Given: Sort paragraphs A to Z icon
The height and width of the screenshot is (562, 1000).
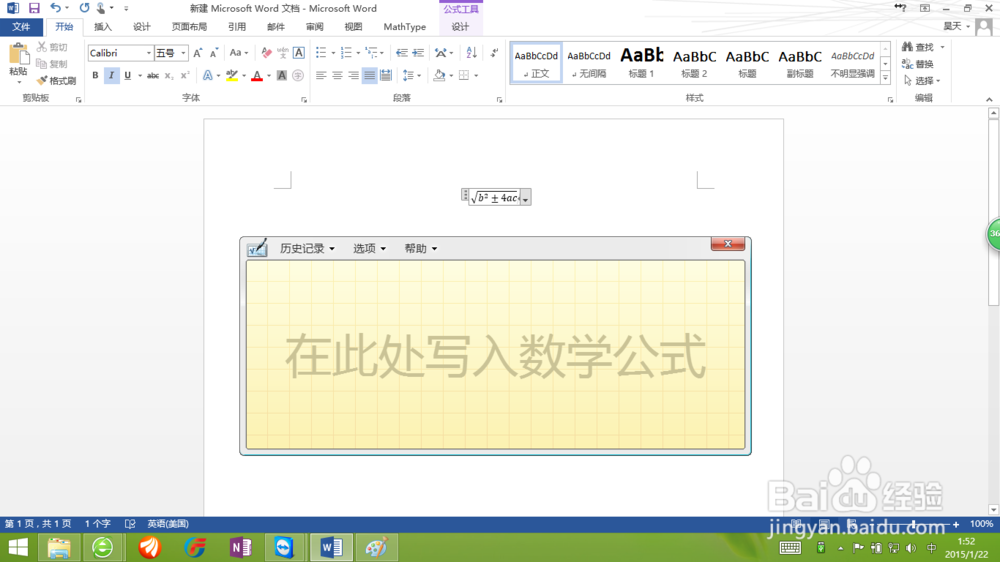Looking at the screenshot, I should pyautogui.click(x=471, y=53).
